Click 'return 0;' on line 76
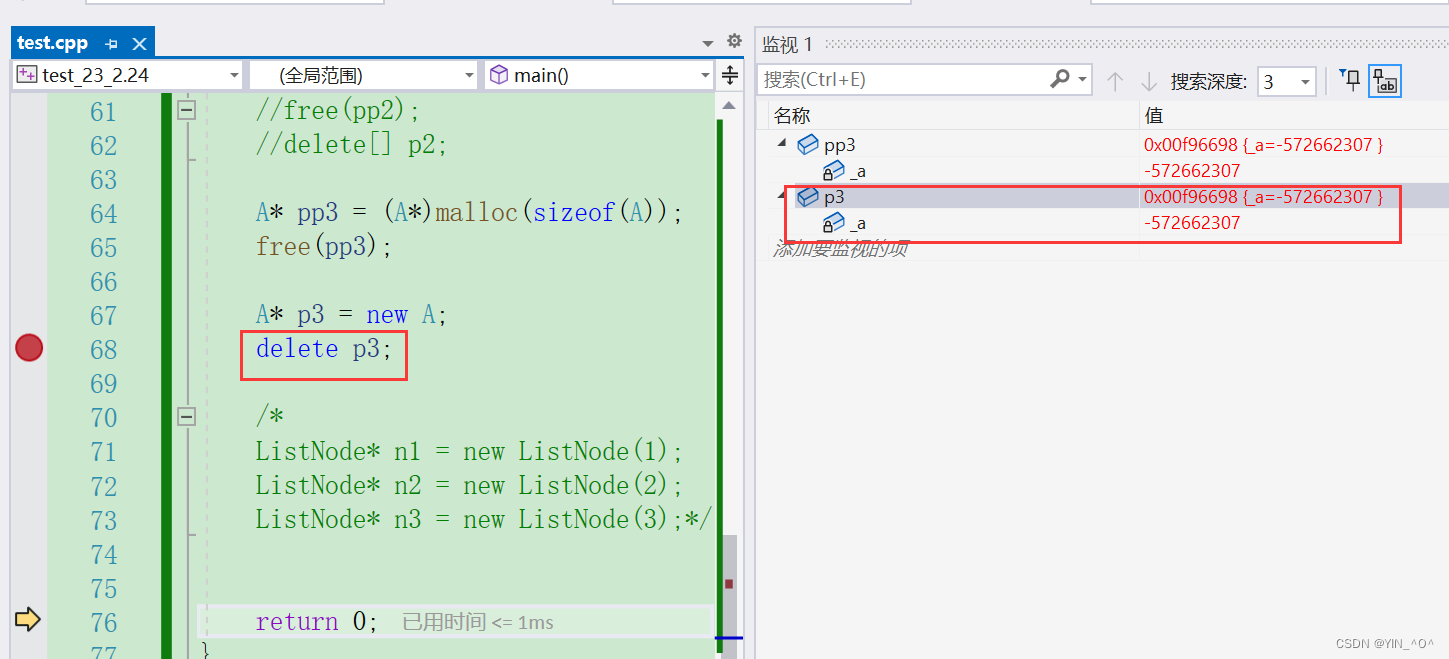This screenshot has height=659, width=1449. 317,621
